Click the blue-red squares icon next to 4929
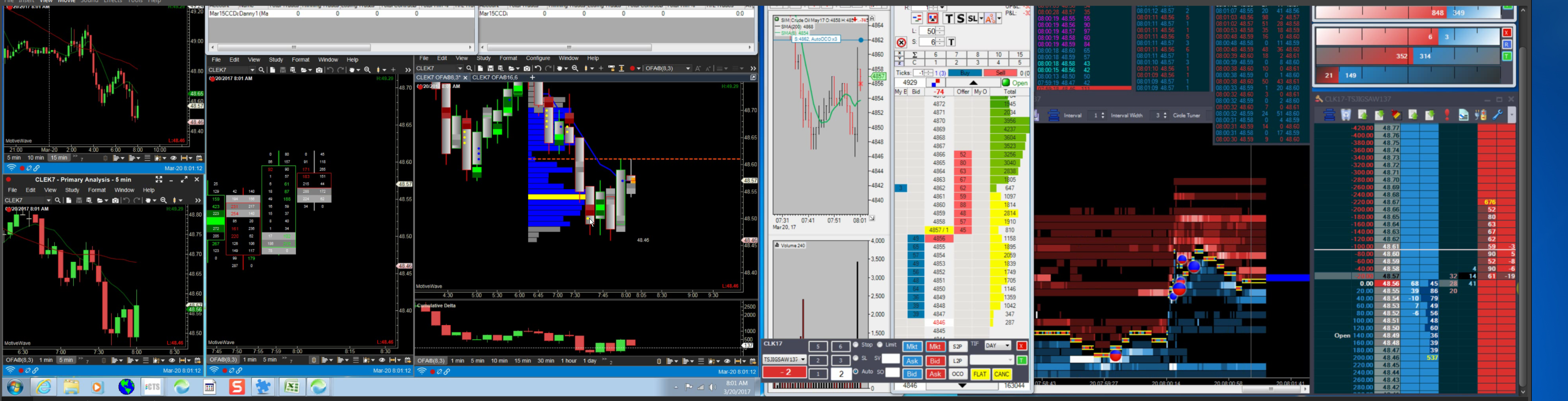Screen dimensions: 1568x401 tap(936, 83)
